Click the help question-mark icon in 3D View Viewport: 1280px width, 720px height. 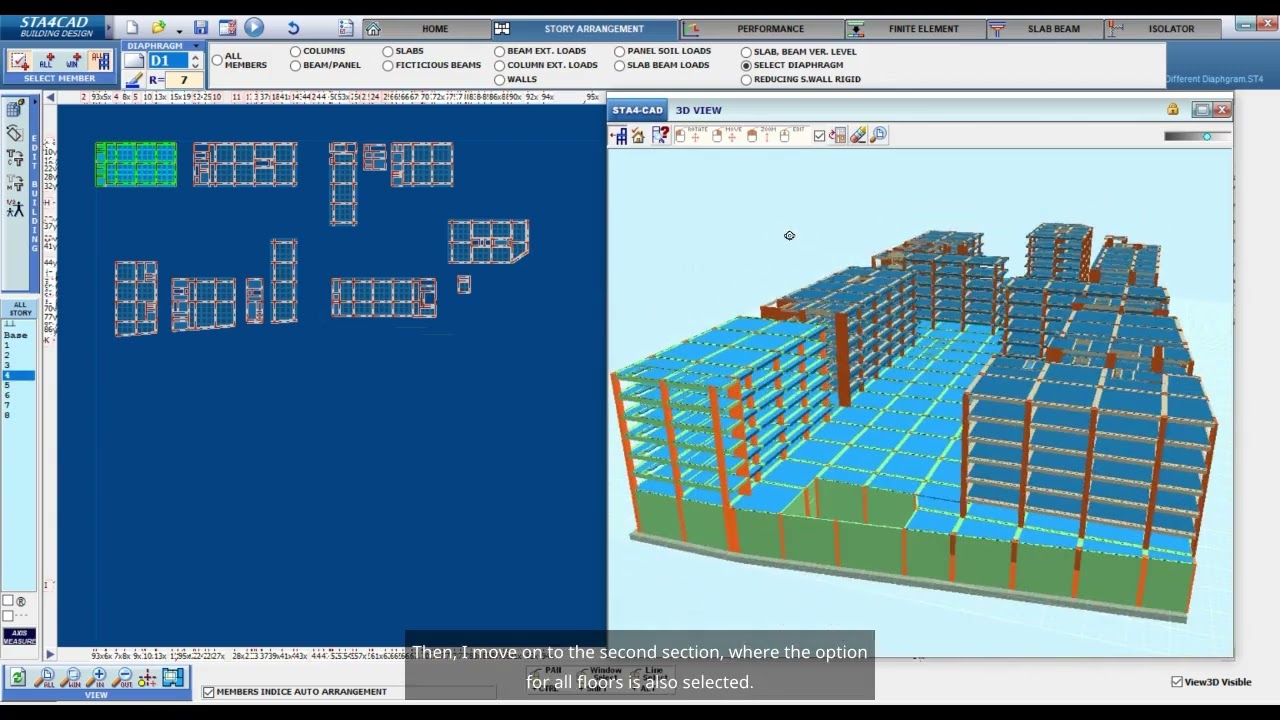pos(660,136)
